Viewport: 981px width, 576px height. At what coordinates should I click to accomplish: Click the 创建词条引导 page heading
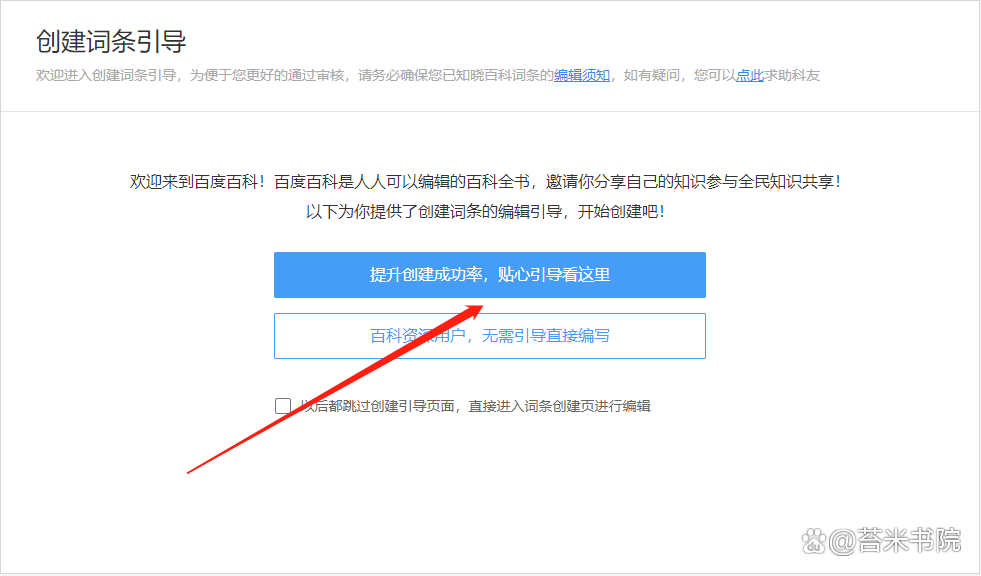pos(111,42)
